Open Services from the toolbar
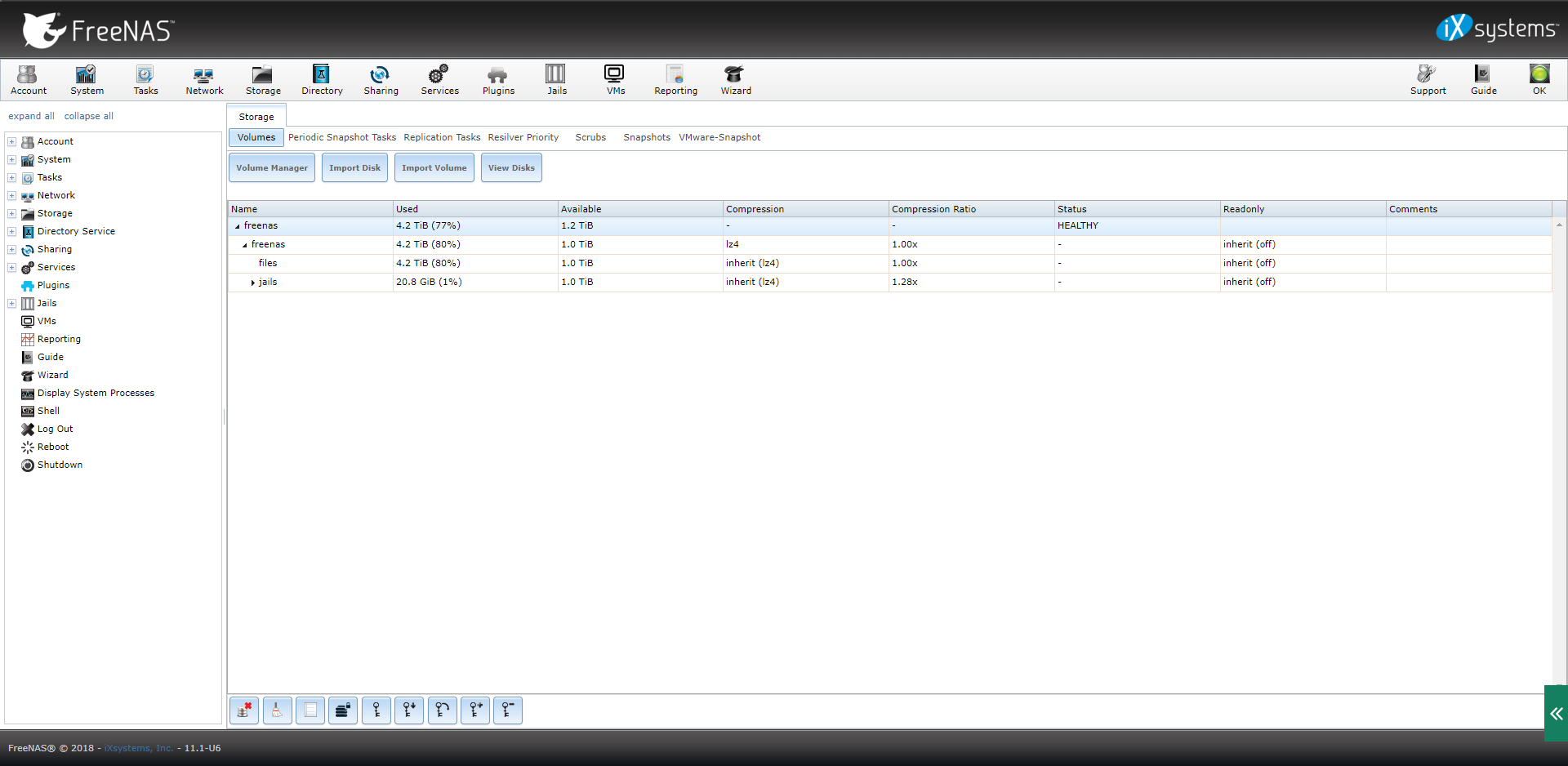Viewport: 1568px width, 766px height. tap(439, 80)
